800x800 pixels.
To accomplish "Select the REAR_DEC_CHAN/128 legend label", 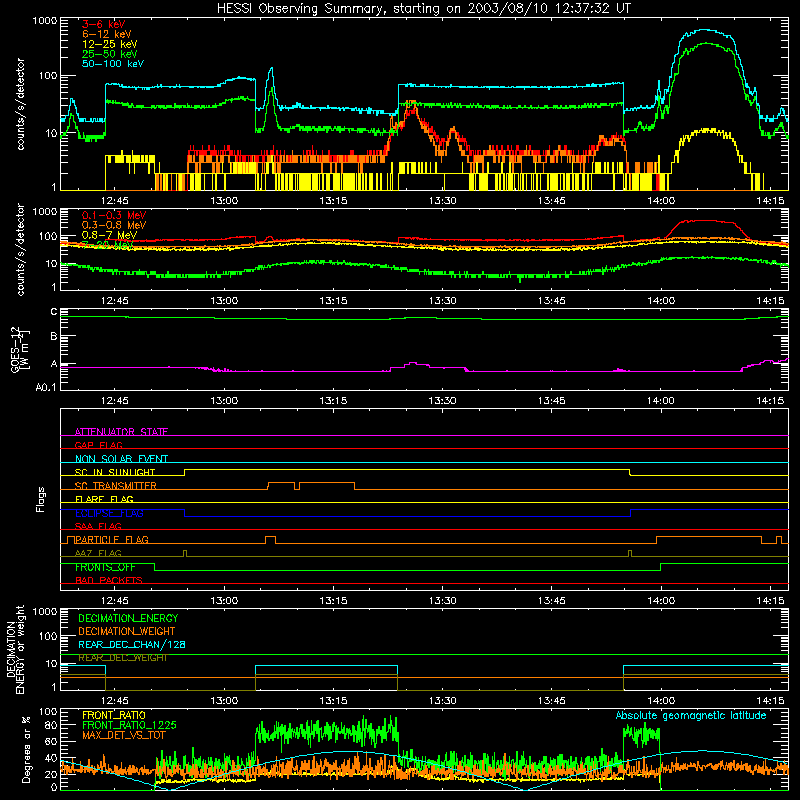I will coord(132,645).
